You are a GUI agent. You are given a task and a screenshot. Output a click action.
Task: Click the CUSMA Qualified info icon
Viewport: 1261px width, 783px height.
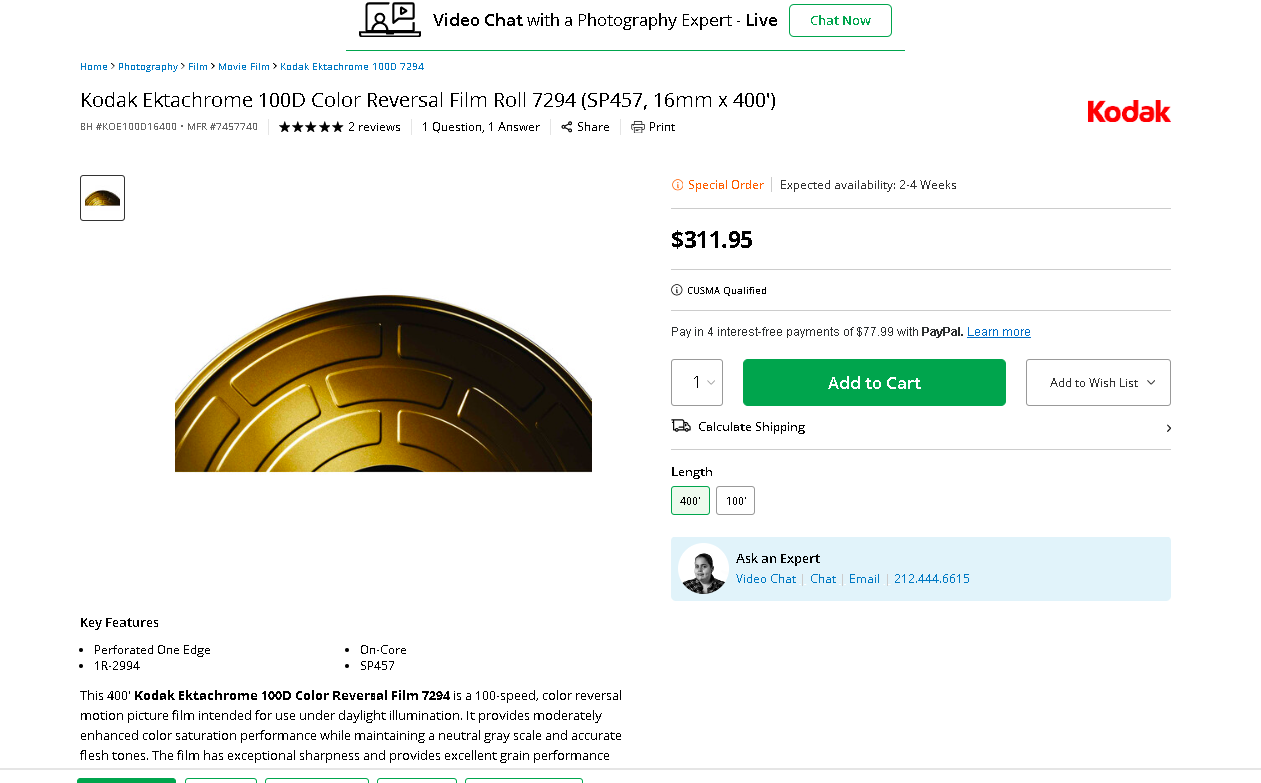tap(677, 291)
